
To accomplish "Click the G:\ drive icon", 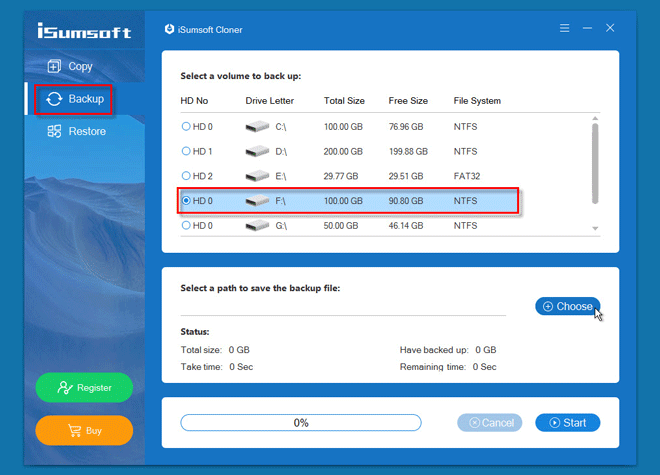I will 257,226.
